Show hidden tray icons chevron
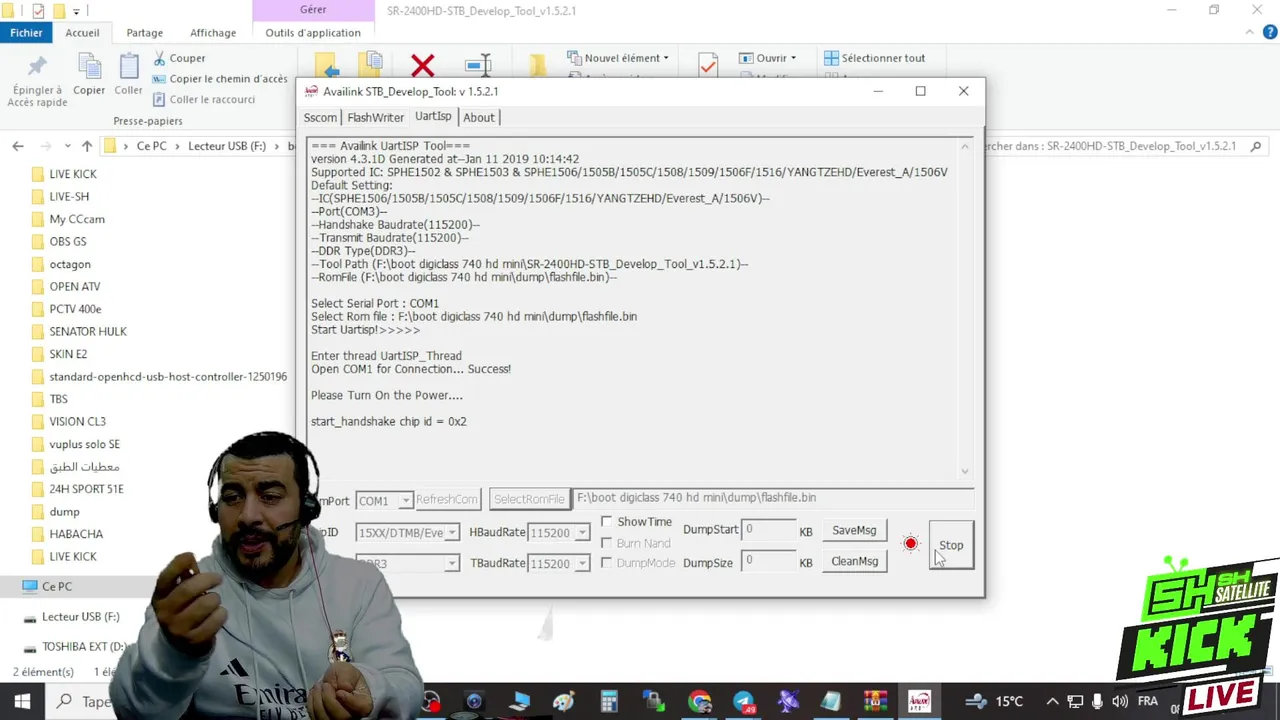 click(x=1052, y=701)
